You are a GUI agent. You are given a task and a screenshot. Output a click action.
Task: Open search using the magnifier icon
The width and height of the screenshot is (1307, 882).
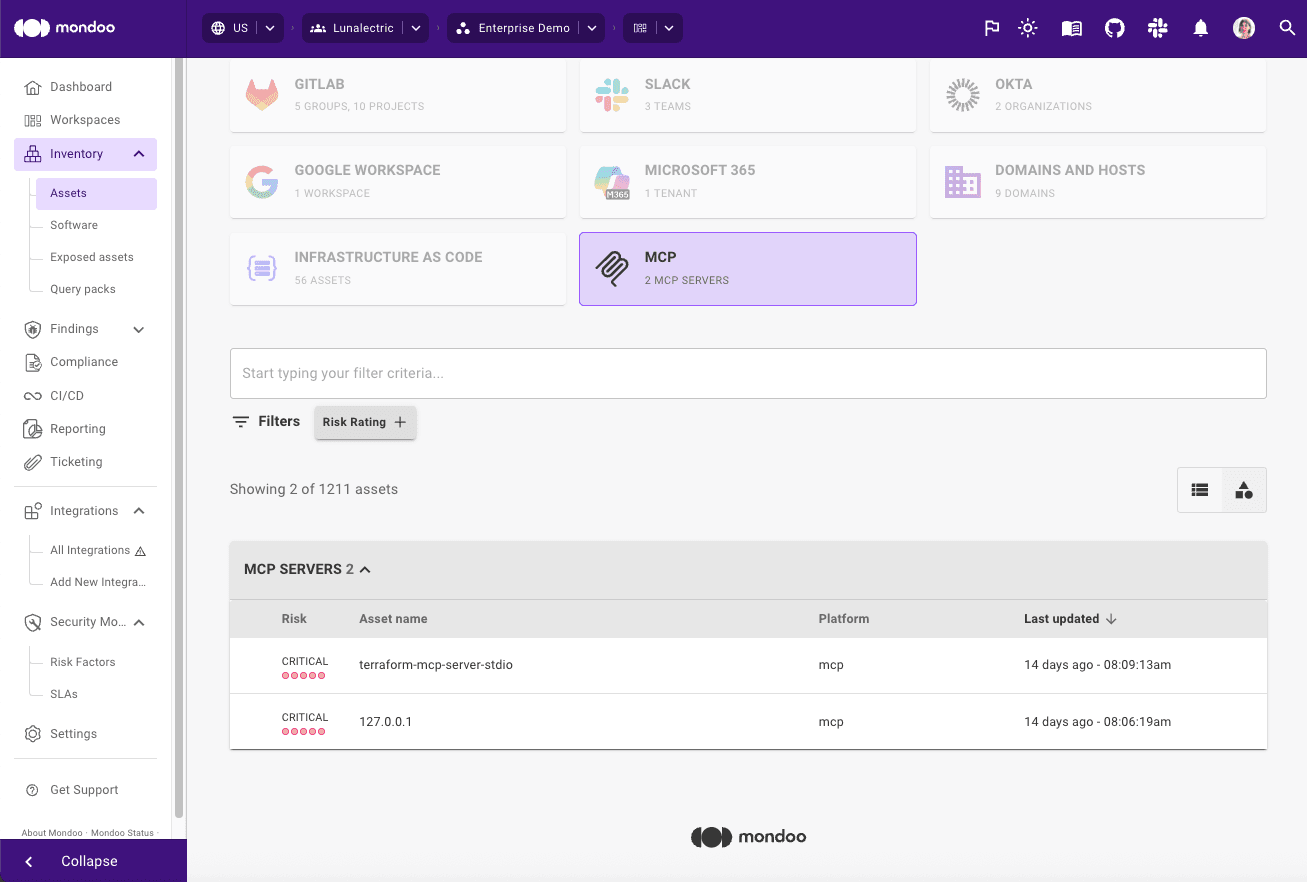[1288, 28]
